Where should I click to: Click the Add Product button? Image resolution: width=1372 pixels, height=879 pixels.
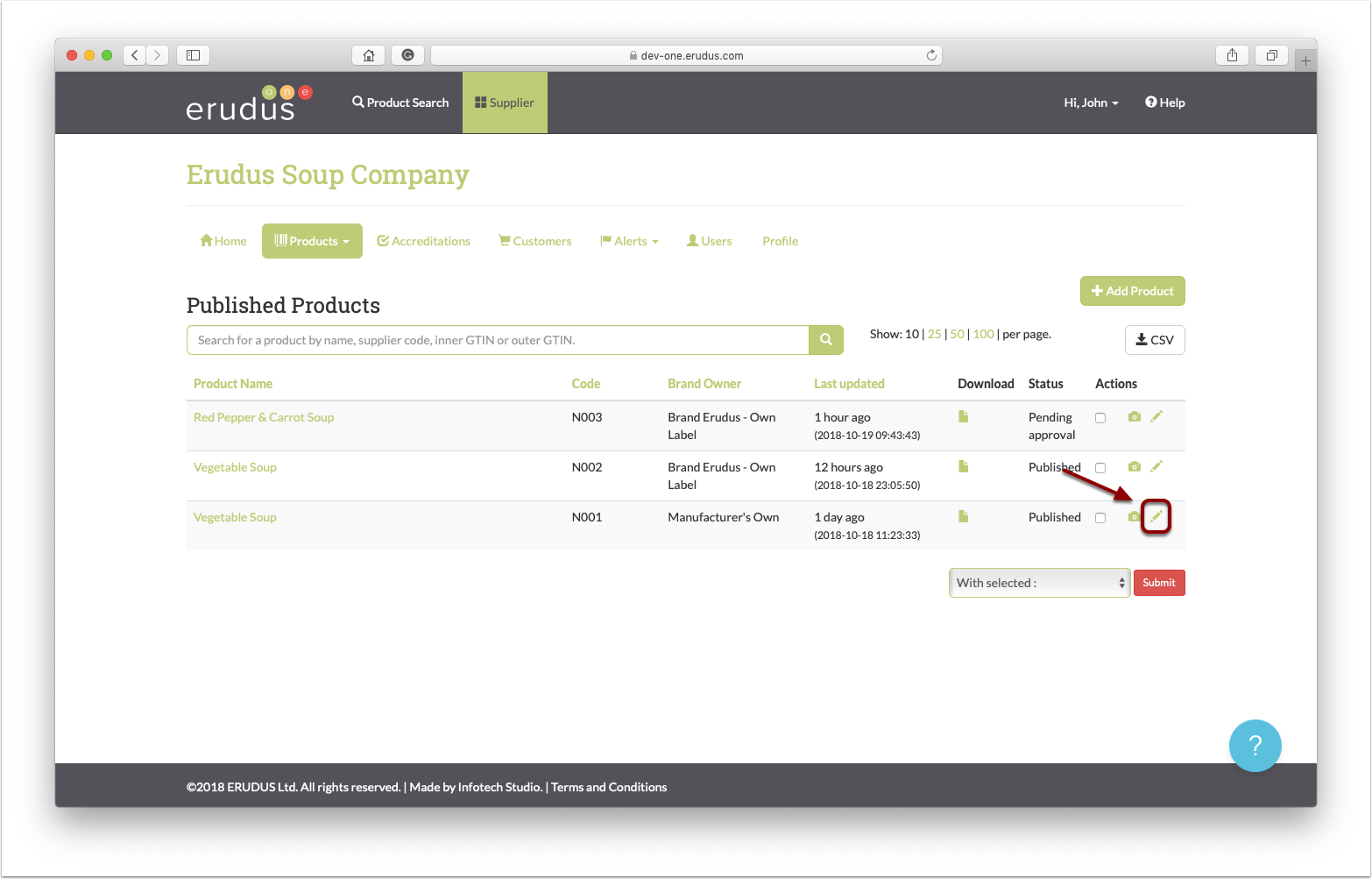pyautogui.click(x=1132, y=291)
